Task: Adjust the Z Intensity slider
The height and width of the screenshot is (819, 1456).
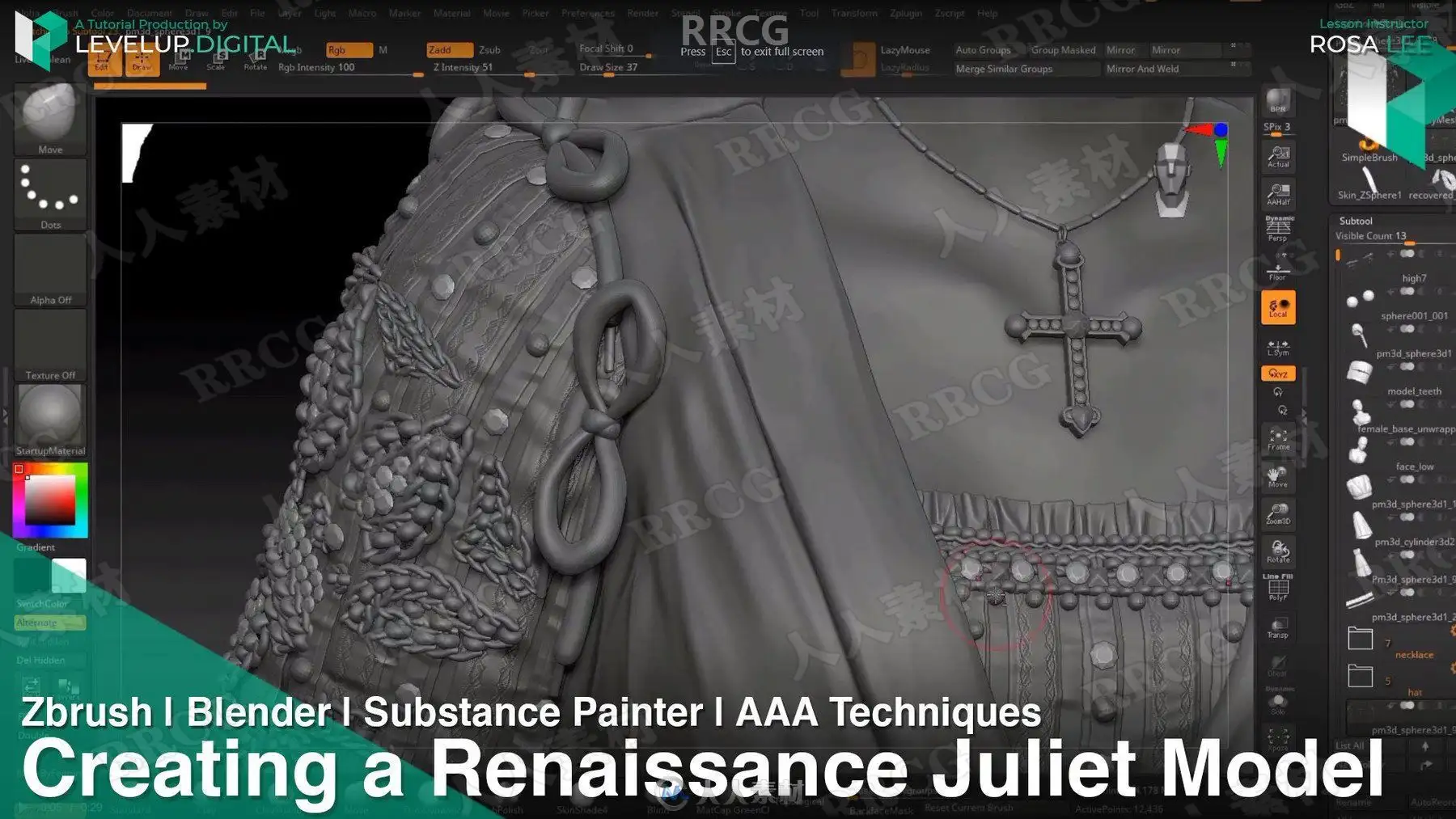Action: pos(502,69)
